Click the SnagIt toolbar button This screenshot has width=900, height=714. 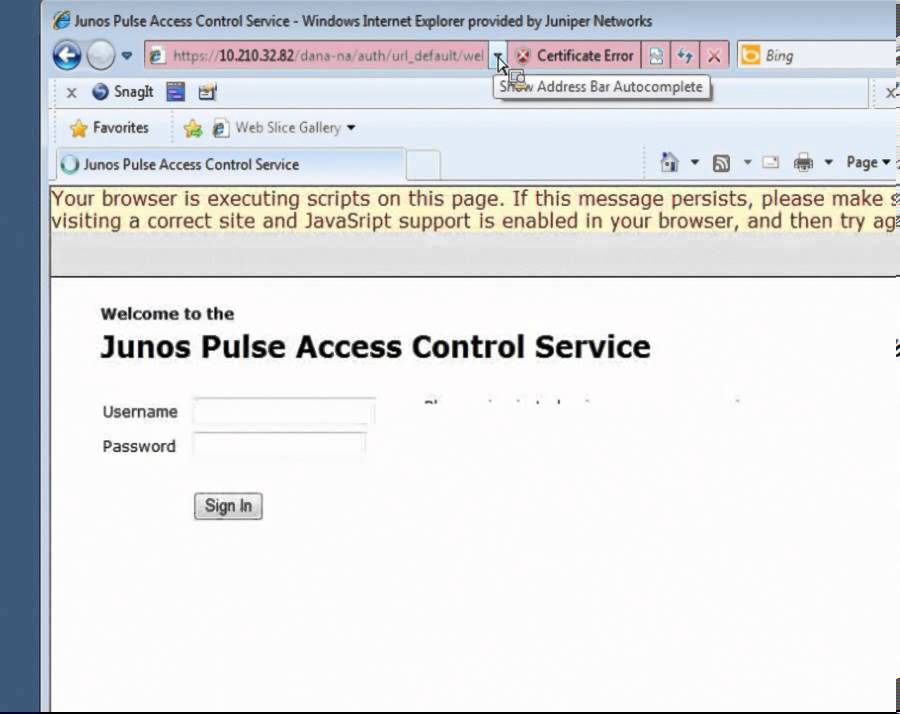(123, 92)
